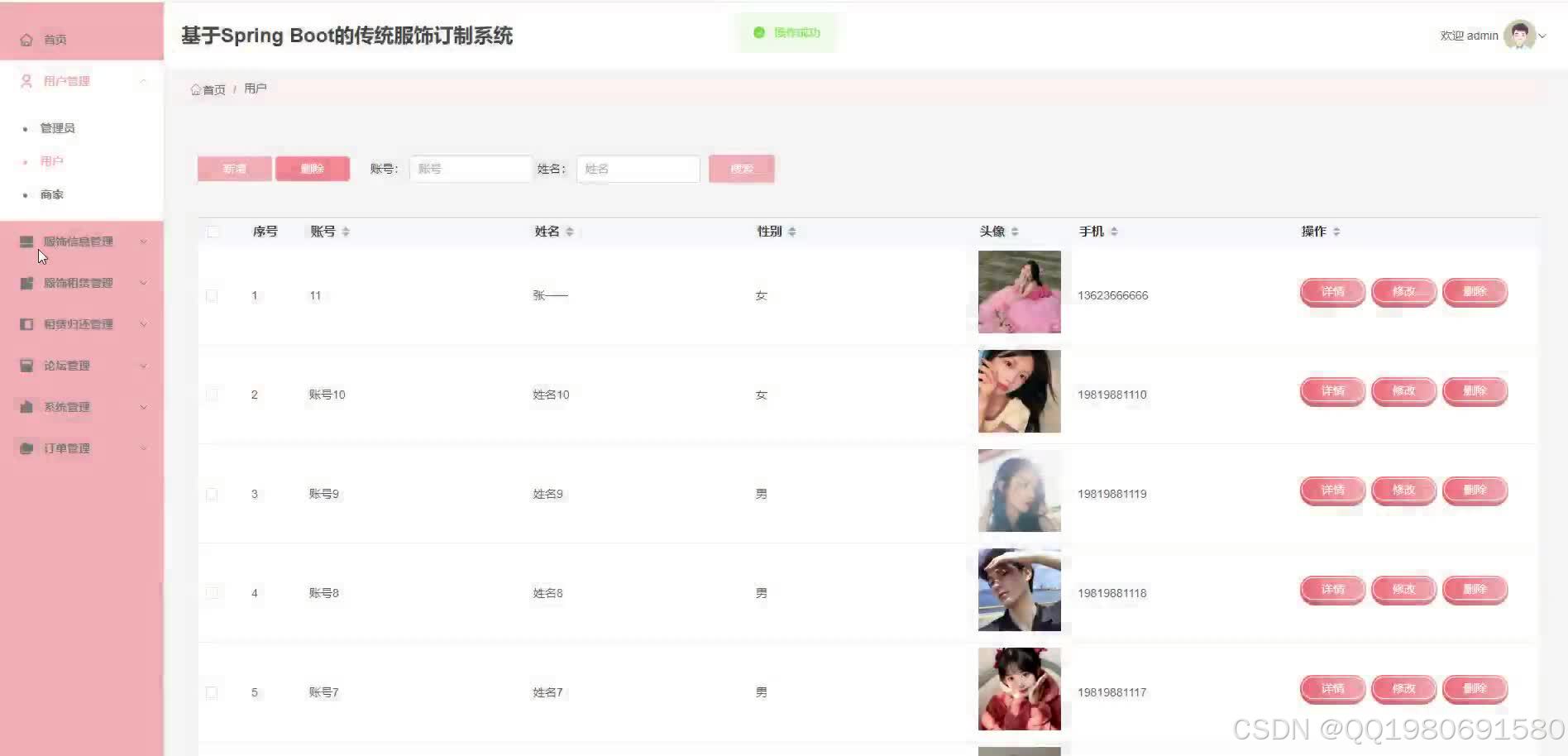Sort by 账号 using its sort arrows

coord(346,232)
